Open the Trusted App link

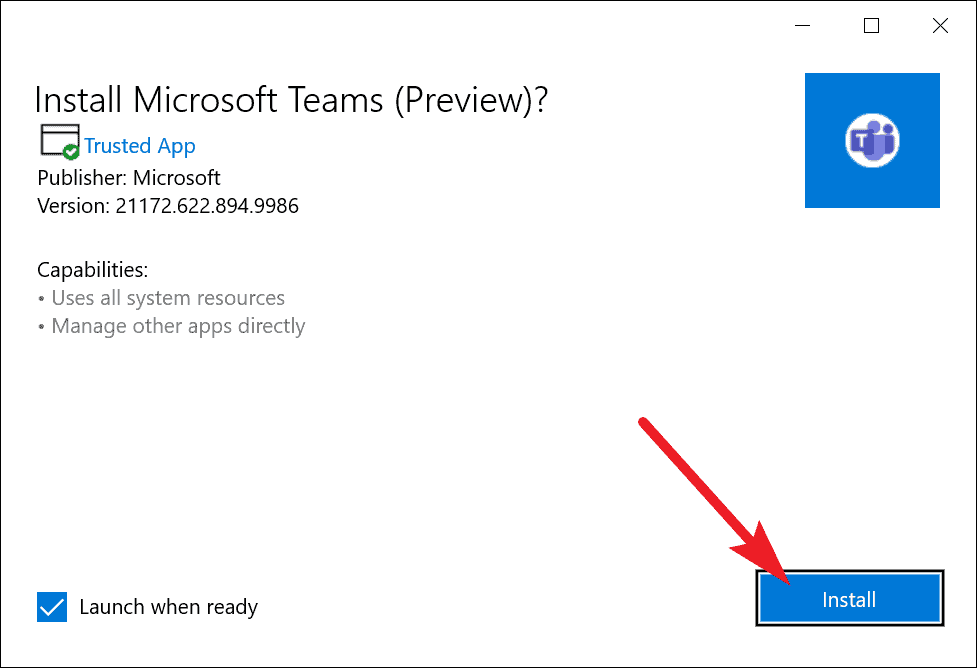tap(140, 146)
